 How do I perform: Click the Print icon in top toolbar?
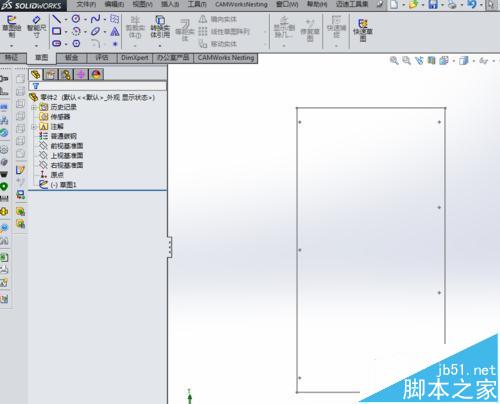(x=452, y=5)
